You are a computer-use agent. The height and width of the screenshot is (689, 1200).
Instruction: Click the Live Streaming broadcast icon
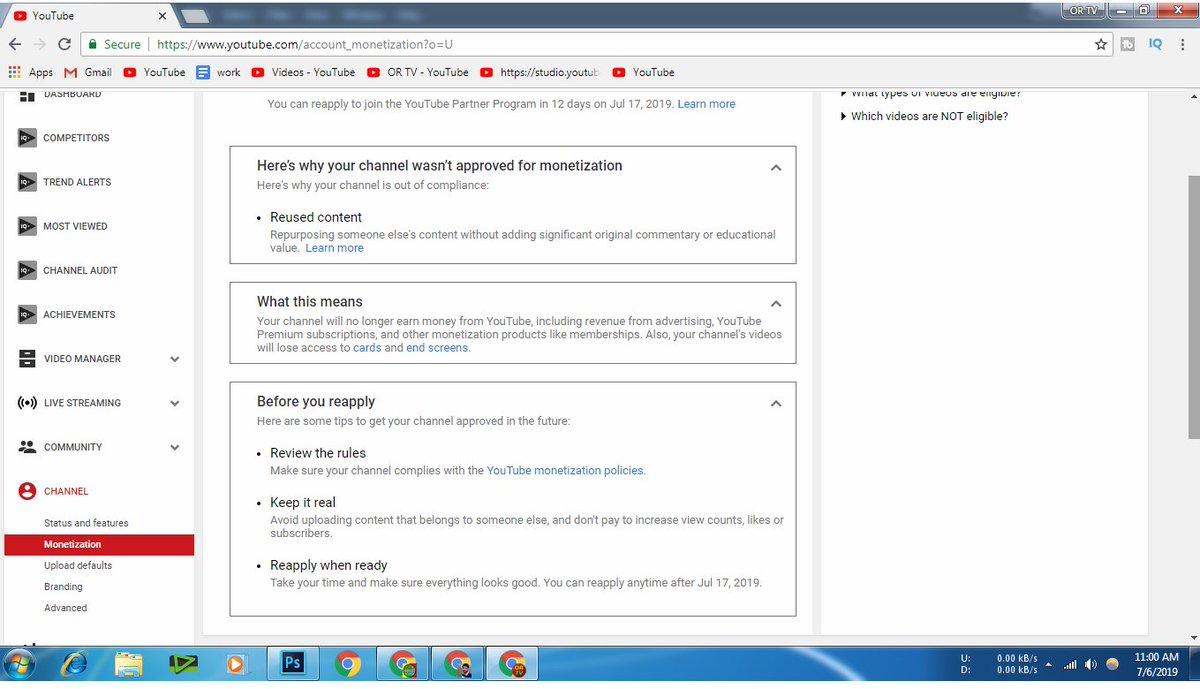click(x=27, y=403)
